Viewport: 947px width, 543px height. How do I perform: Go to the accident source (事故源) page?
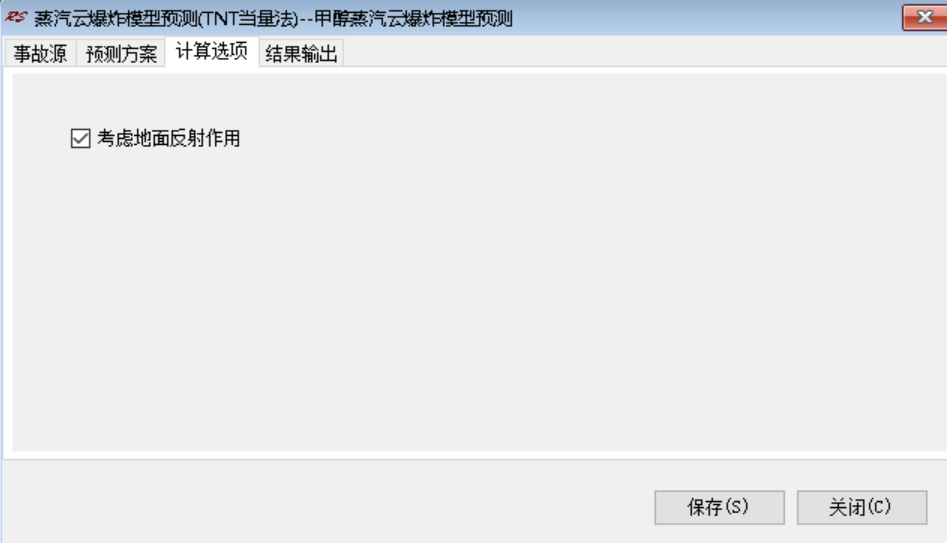click(x=40, y=54)
